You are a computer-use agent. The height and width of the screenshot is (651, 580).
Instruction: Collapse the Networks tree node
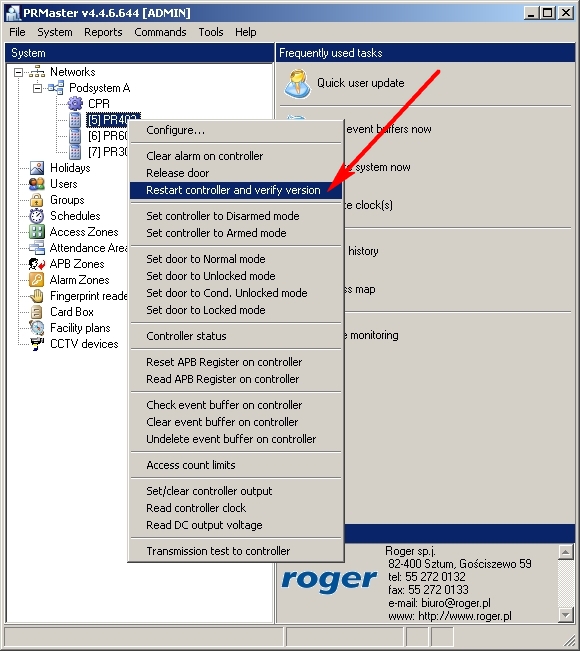click(18, 73)
